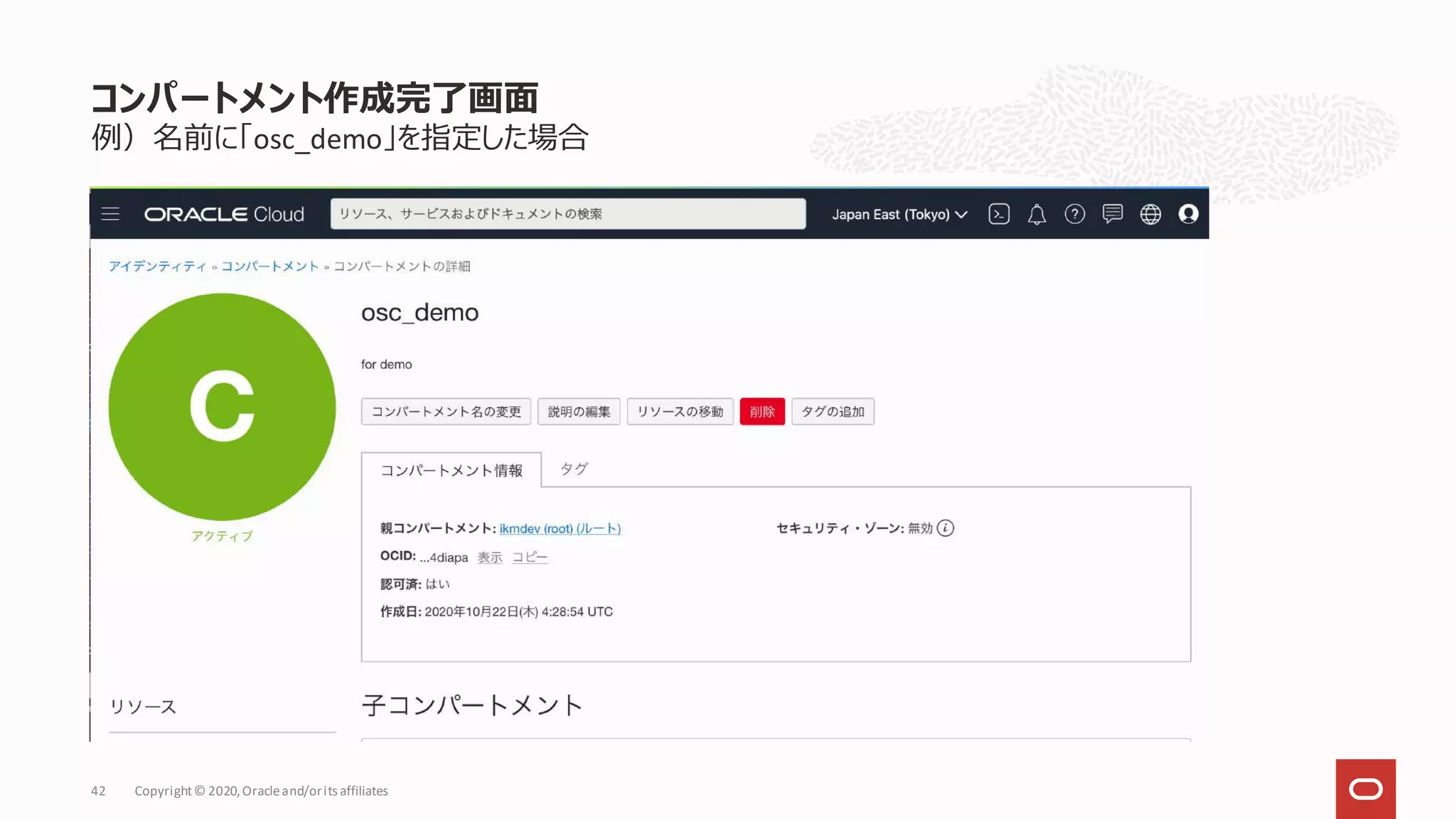Open the Cloud Shell terminal icon
1456x819 pixels.
(999, 214)
